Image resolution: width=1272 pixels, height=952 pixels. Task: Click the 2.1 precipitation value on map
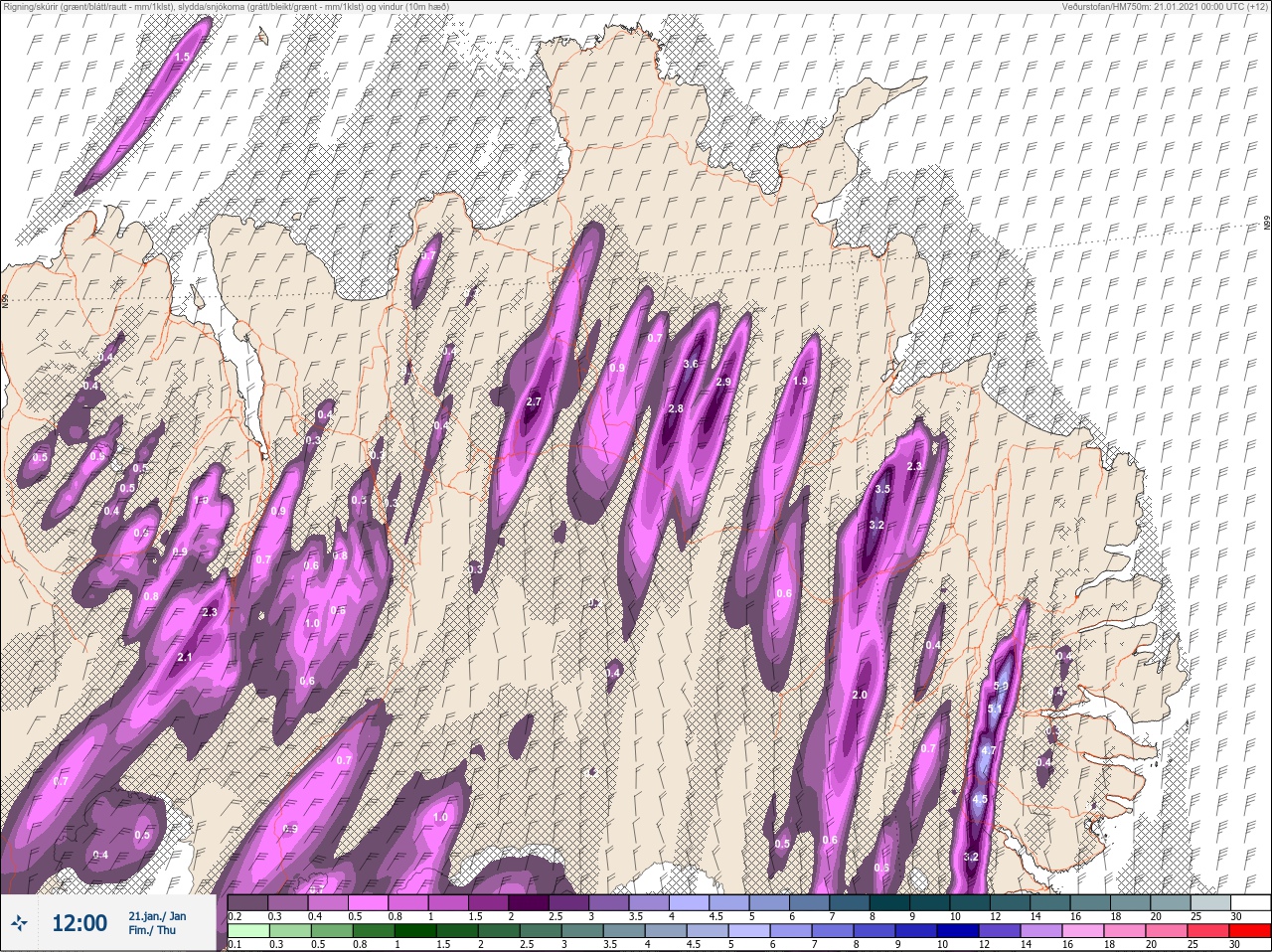(x=184, y=657)
